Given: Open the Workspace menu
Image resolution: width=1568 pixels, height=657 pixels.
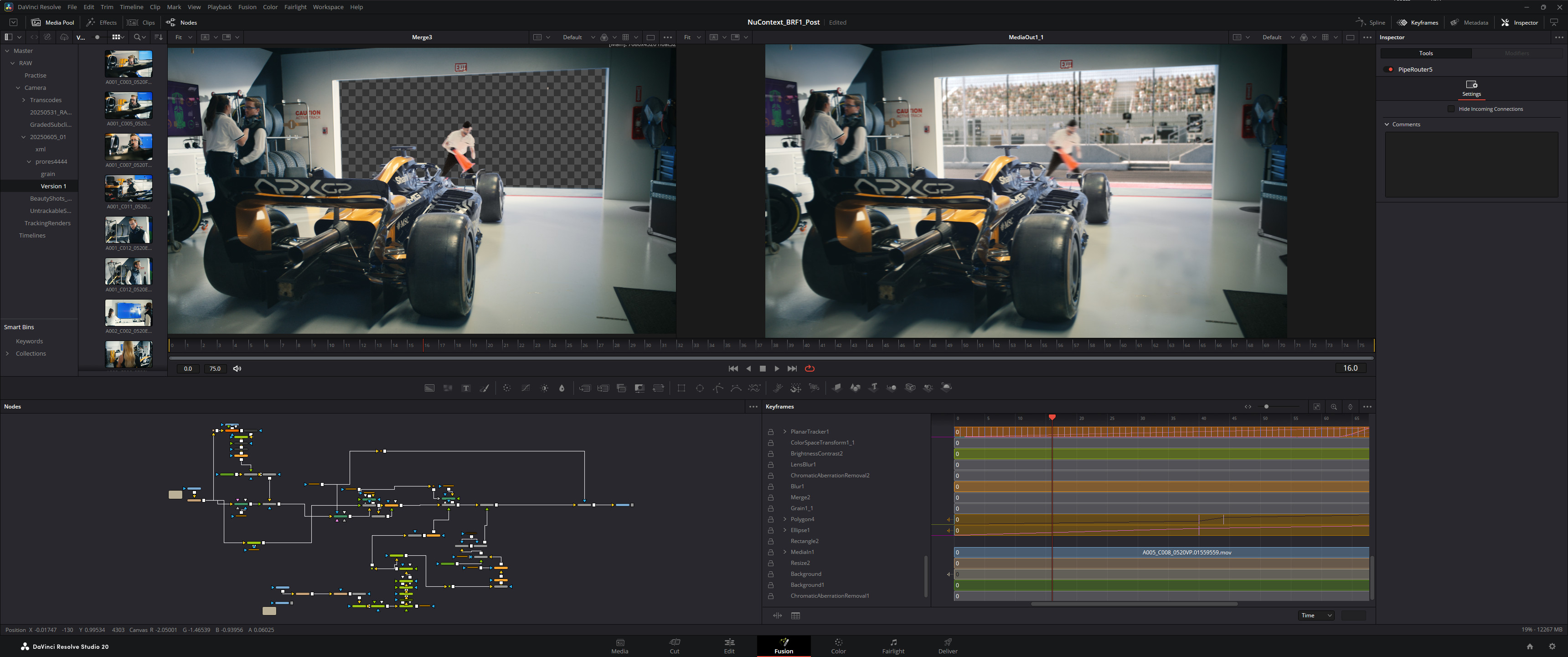Looking at the screenshot, I should point(328,7).
